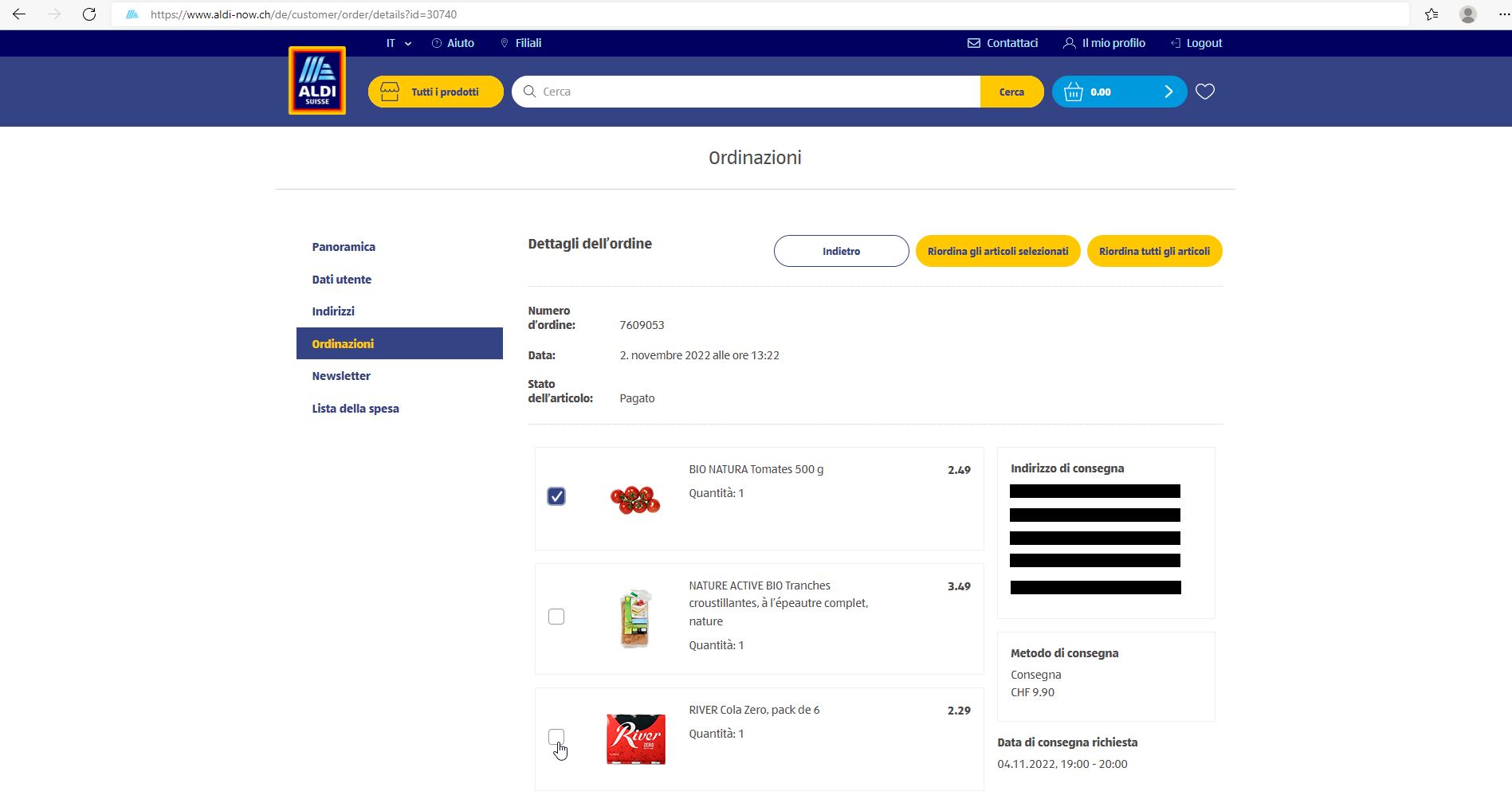Click the ALDI SUISSE logo
Screen dimensions: 1512x799
click(317, 80)
